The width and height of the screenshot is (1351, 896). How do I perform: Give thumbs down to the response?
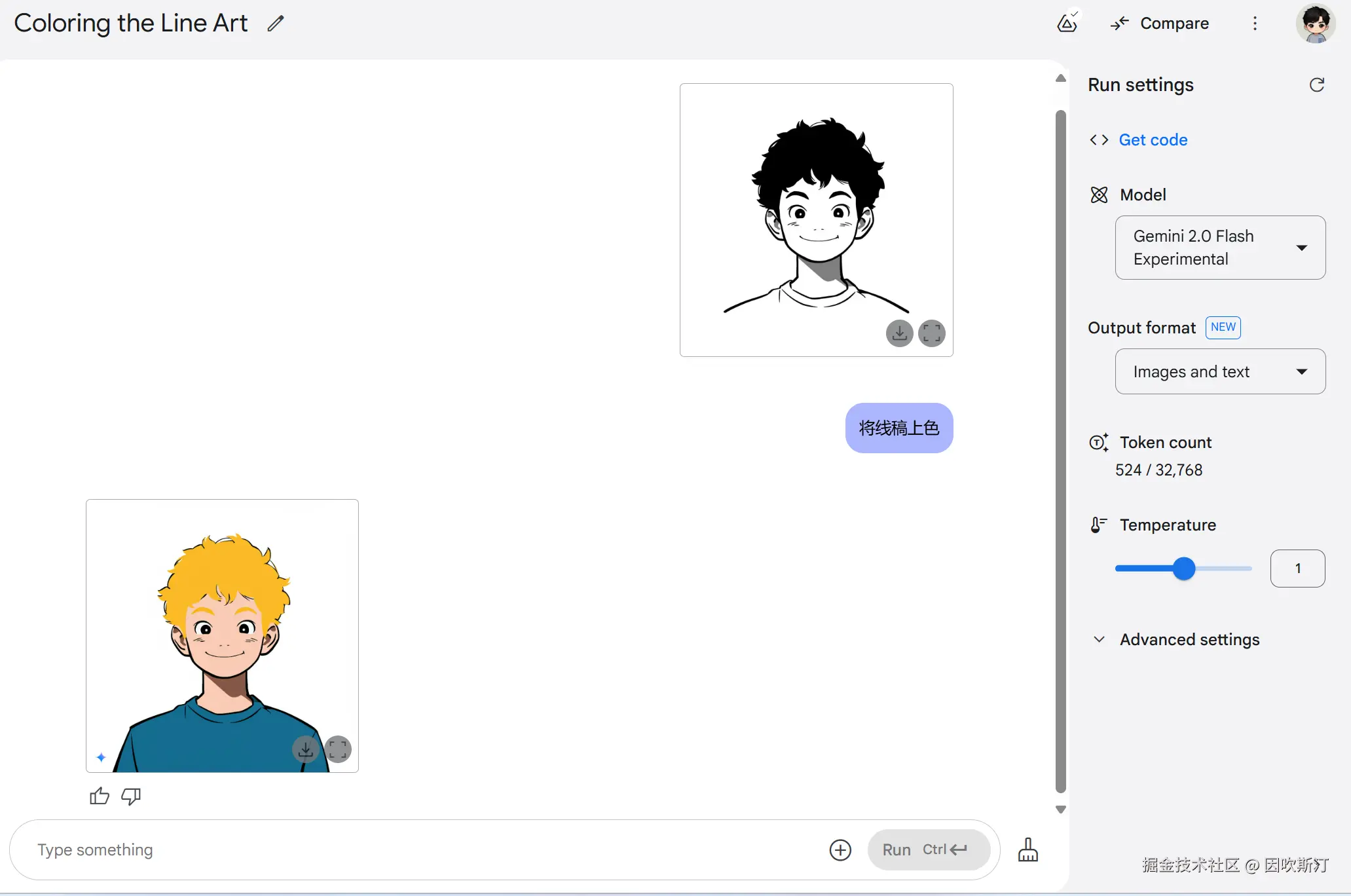[131, 796]
